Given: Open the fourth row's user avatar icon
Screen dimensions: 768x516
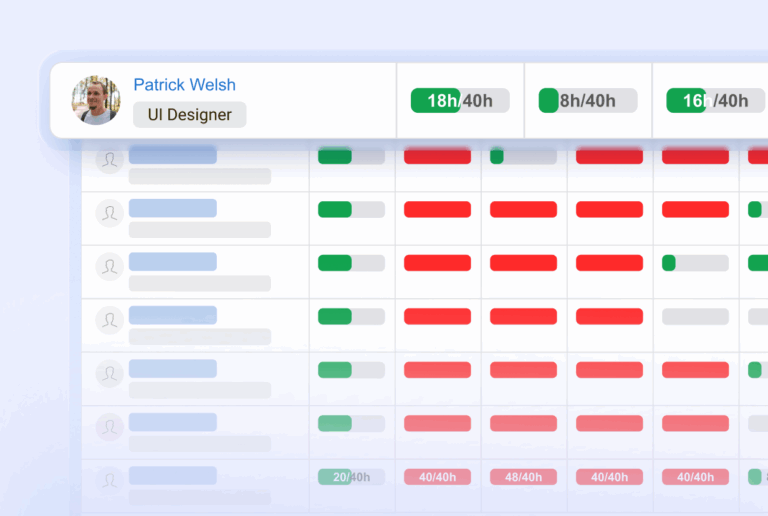Looking at the screenshot, I should tap(109, 320).
